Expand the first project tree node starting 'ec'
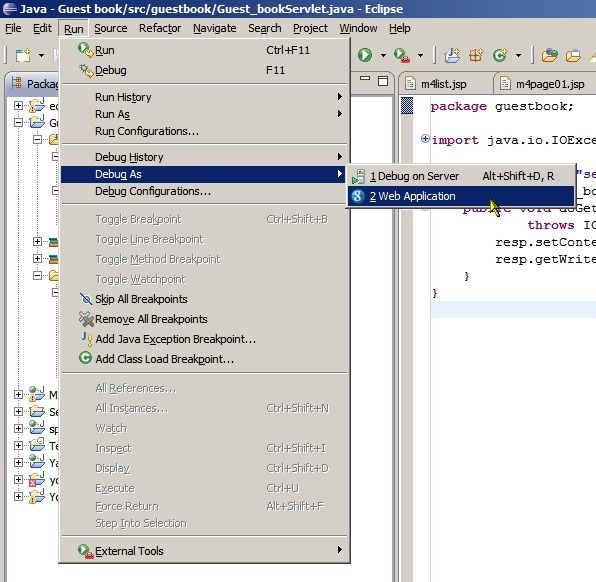 [x=18, y=105]
